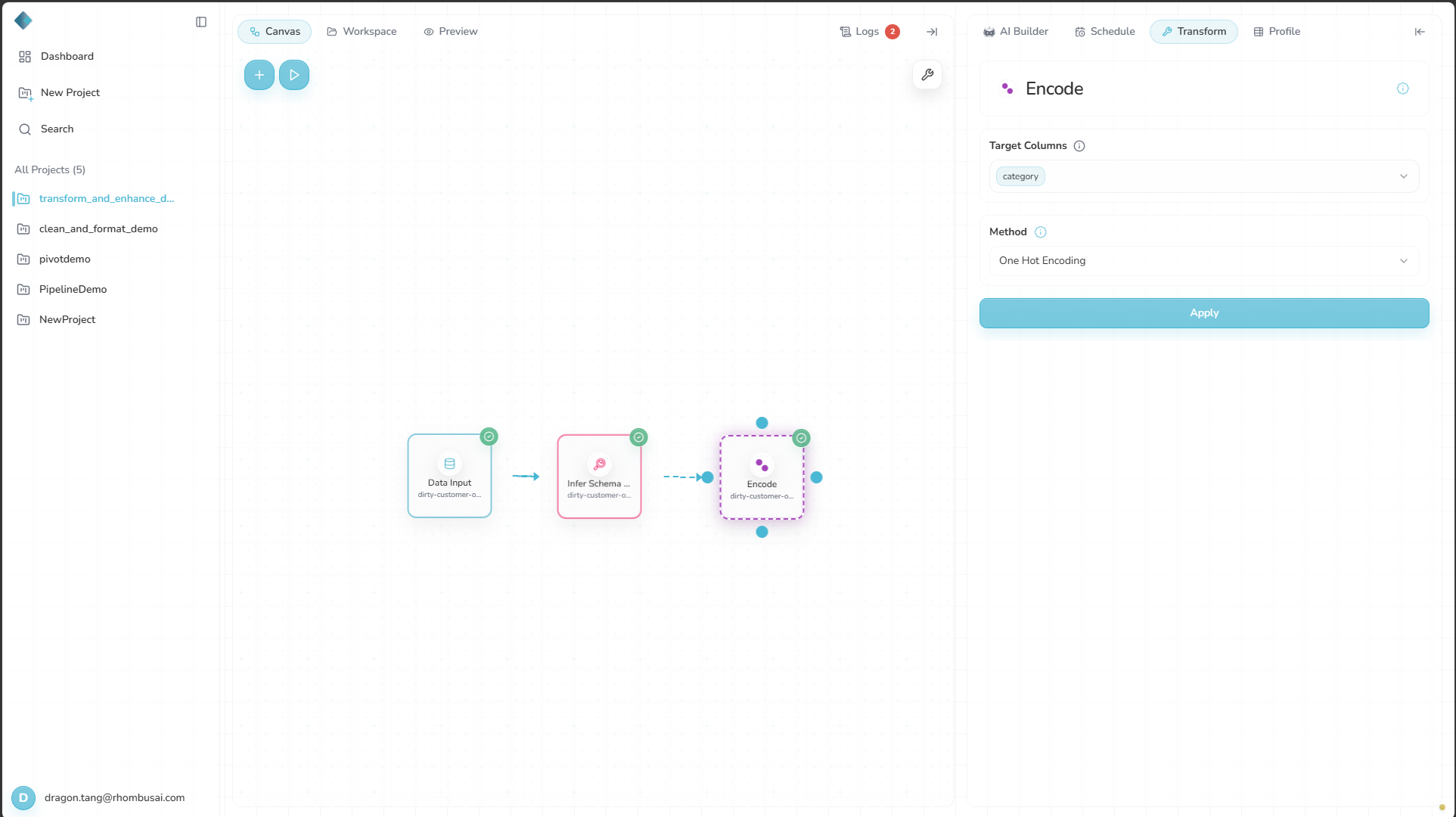
Task: Click Encode header info icon
Action: click(x=1403, y=89)
